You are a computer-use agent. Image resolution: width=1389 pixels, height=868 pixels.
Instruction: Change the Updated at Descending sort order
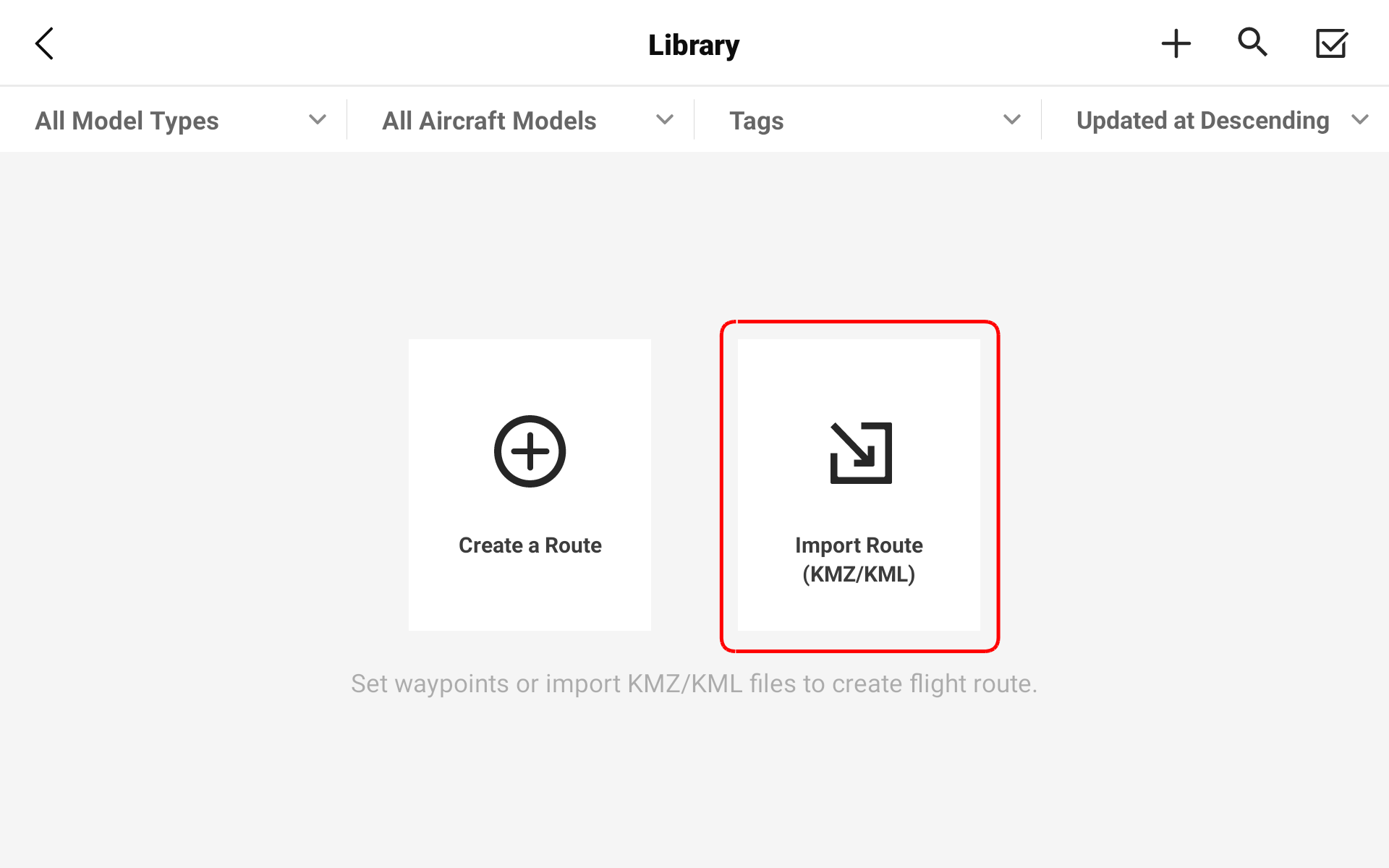[1202, 121]
